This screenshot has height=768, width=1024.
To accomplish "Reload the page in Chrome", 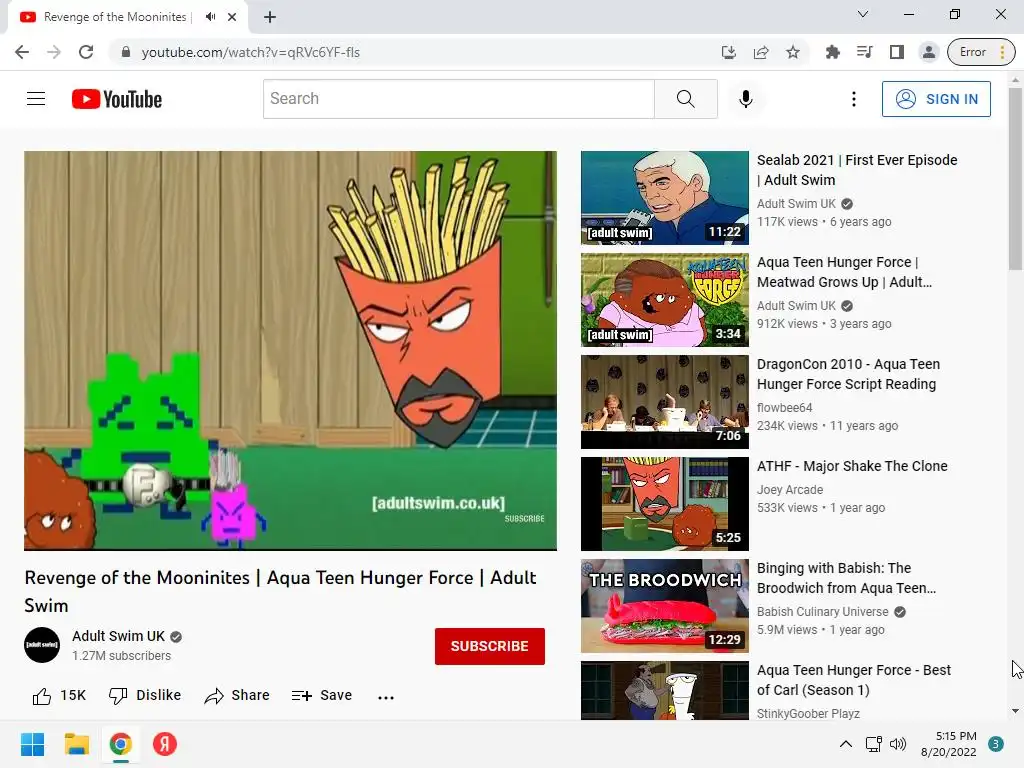I will (x=86, y=52).
